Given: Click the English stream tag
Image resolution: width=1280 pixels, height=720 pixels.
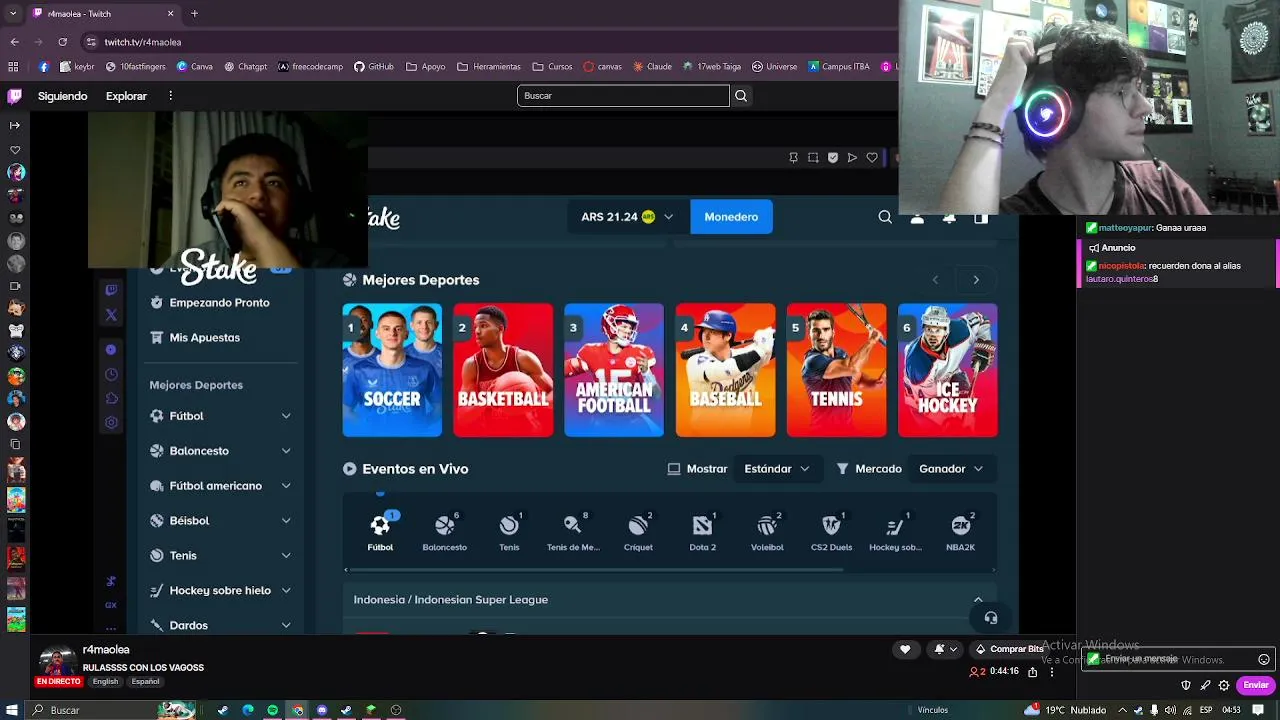Looking at the screenshot, I should (105, 682).
